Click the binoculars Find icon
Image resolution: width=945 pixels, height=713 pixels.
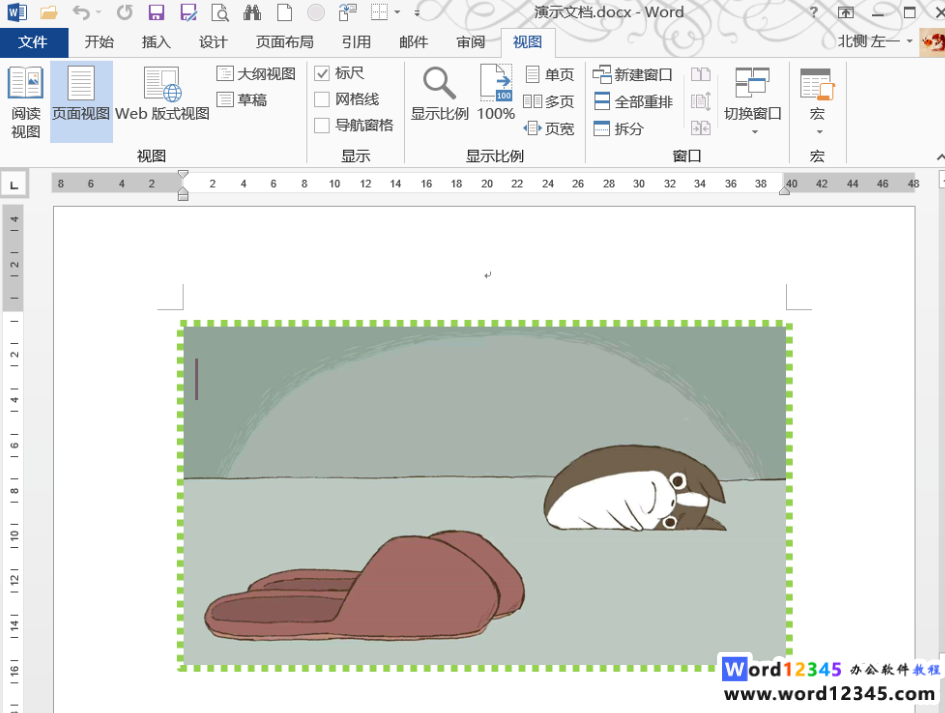[252, 12]
